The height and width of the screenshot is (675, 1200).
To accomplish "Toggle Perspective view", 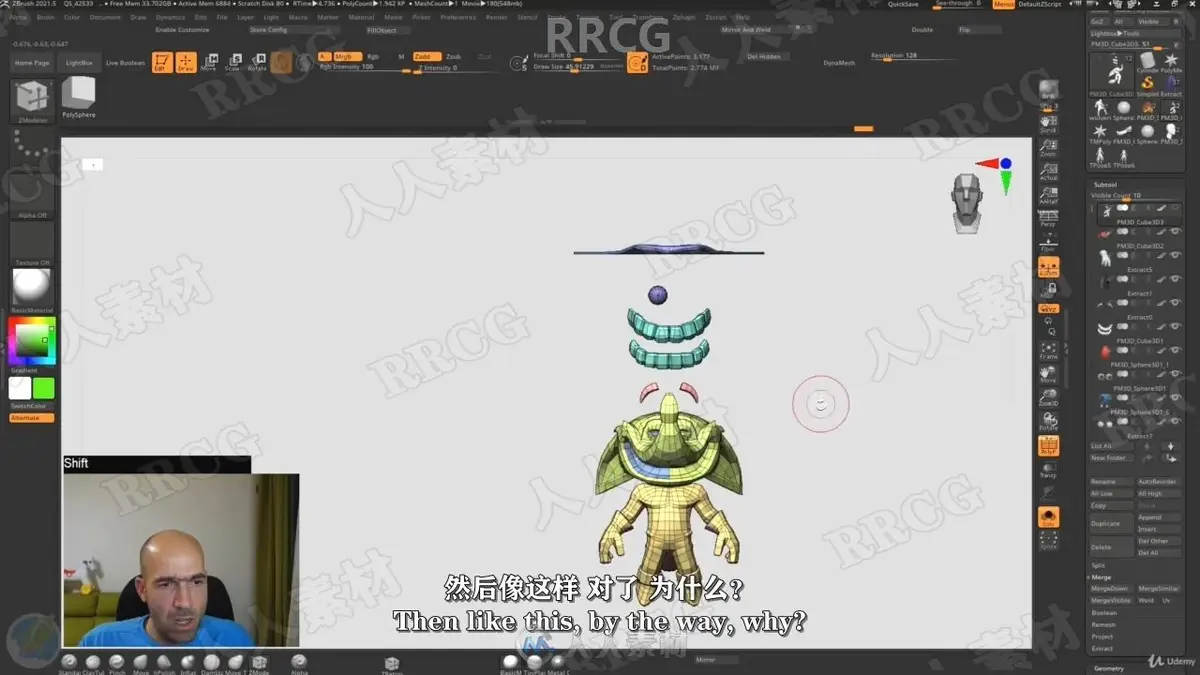I will [x=1048, y=218].
